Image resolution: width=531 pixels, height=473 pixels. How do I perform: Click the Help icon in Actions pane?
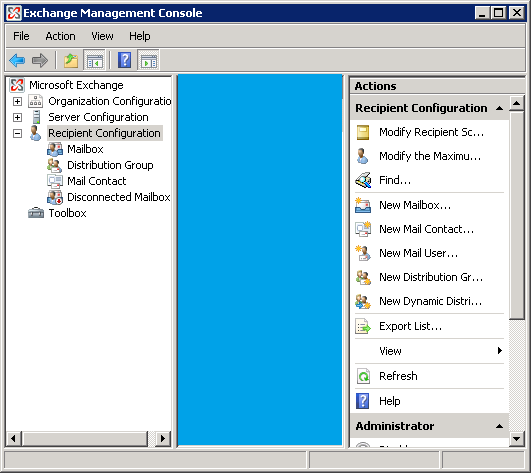(363, 401)
